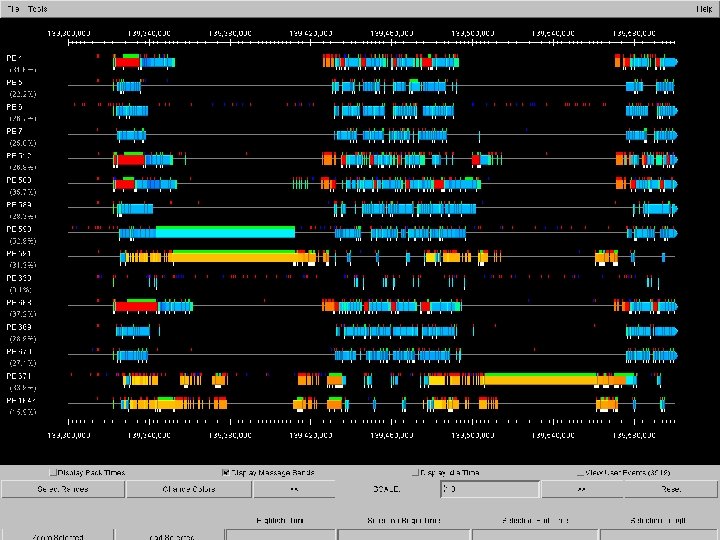Click the SCALE label

tap(387, 489)
